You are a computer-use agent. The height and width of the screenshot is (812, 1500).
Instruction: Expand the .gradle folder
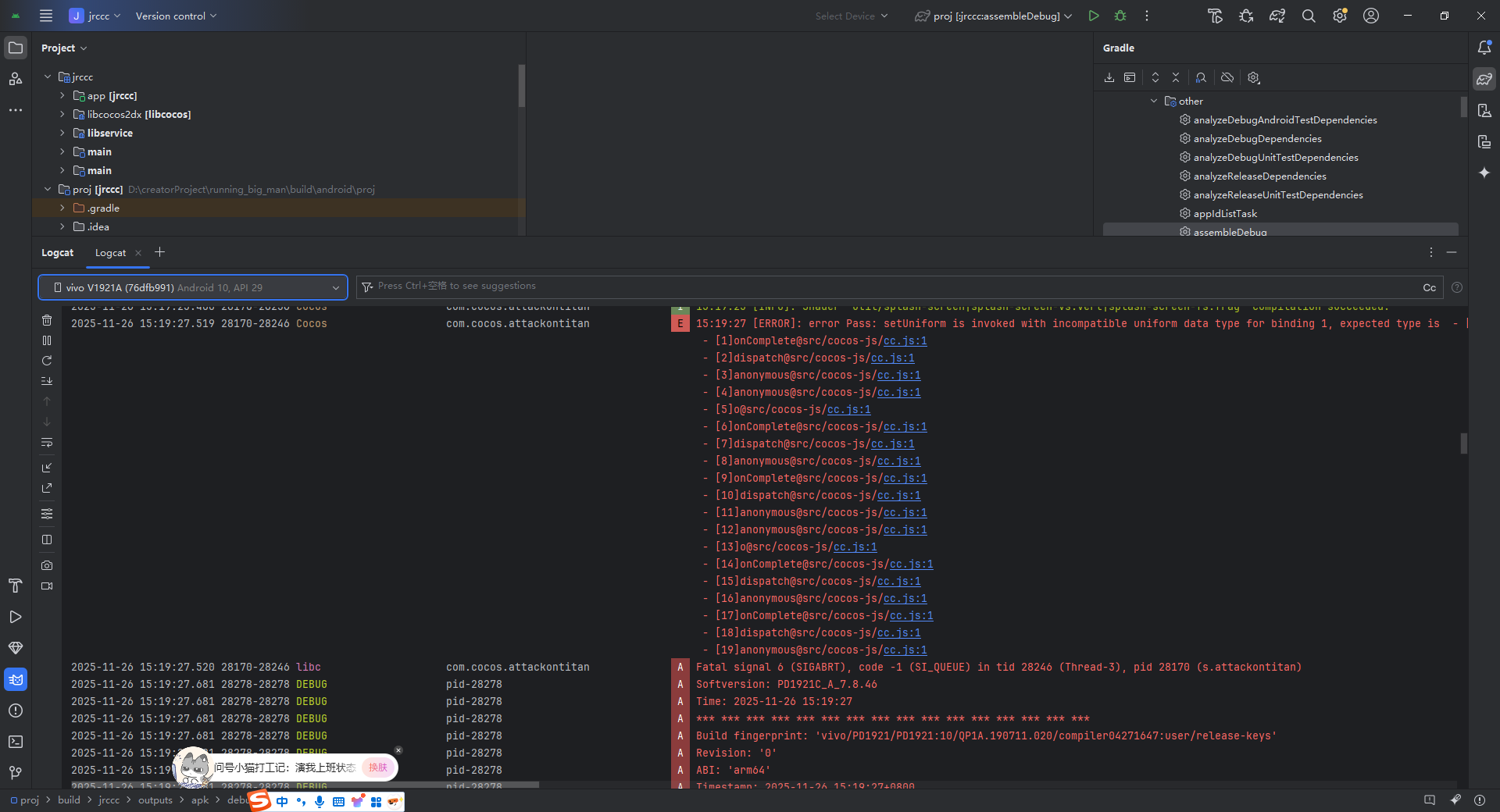click(62, 208)
